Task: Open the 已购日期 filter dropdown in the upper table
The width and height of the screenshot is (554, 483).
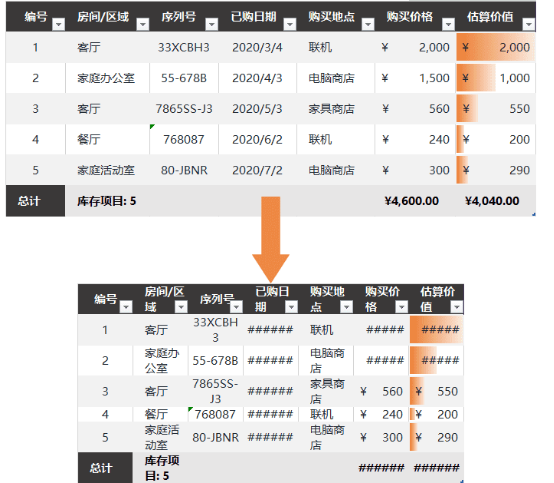Action: point(290,24)
